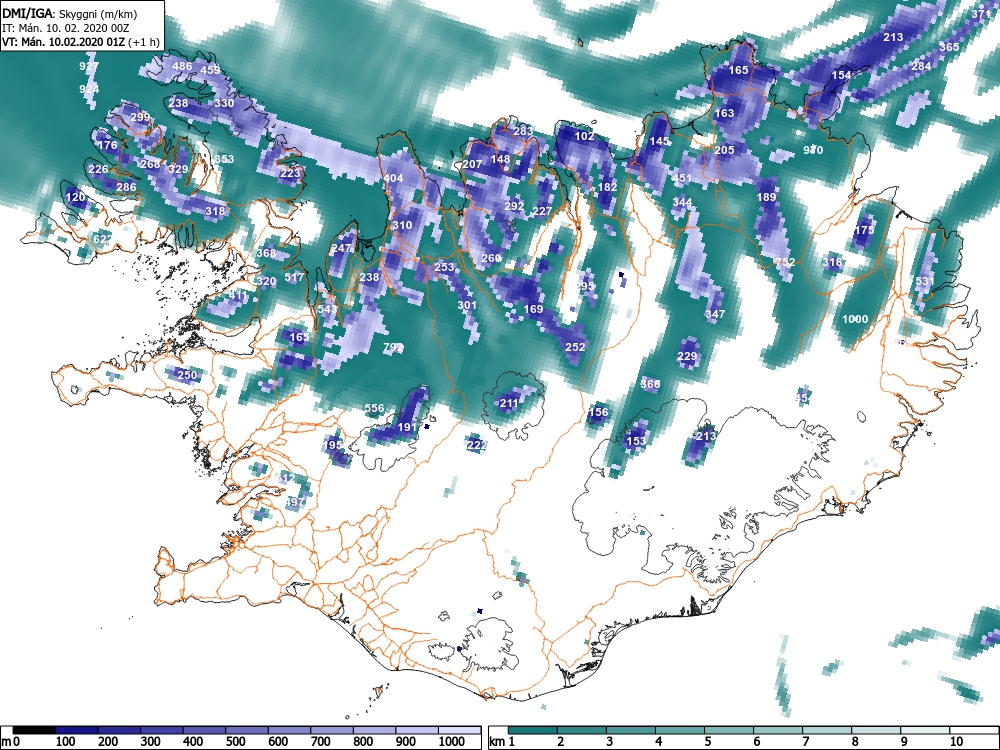Click the visibility value '223'
Image resolution: width=1000 pixels, height=750 pixels.
click(290, 173)
